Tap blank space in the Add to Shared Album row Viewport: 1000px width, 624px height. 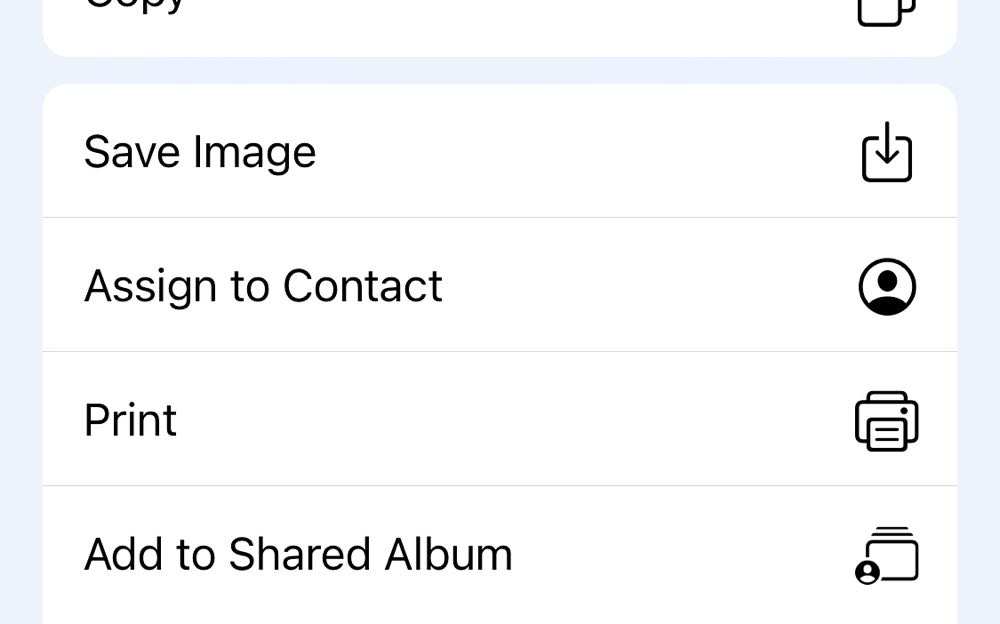coord(680,555)
